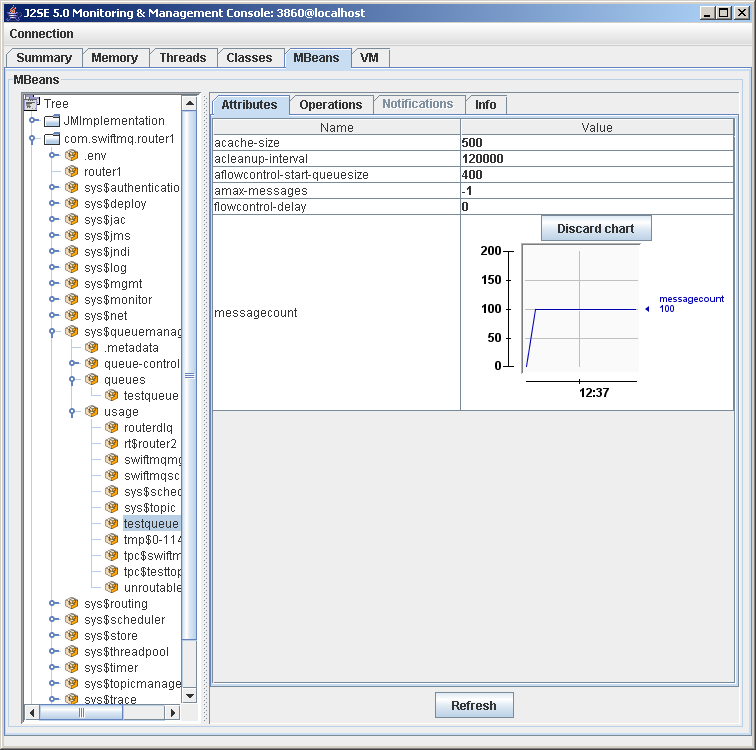
Task: Expand the sys$routing tree node
Action: (x=53, y=604)
